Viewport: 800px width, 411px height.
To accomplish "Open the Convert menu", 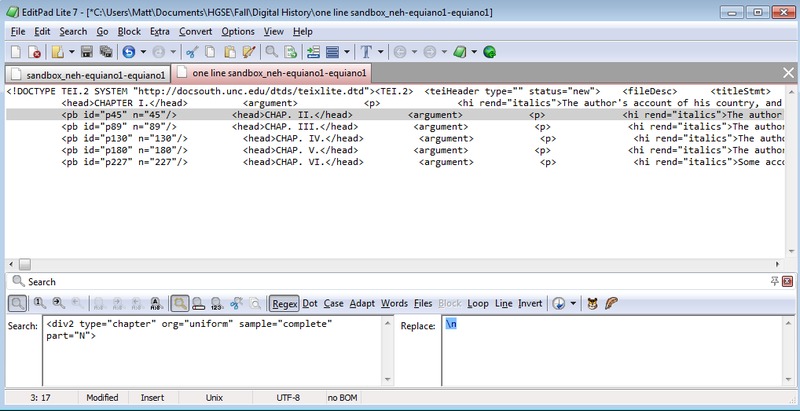I will (195, 32).
